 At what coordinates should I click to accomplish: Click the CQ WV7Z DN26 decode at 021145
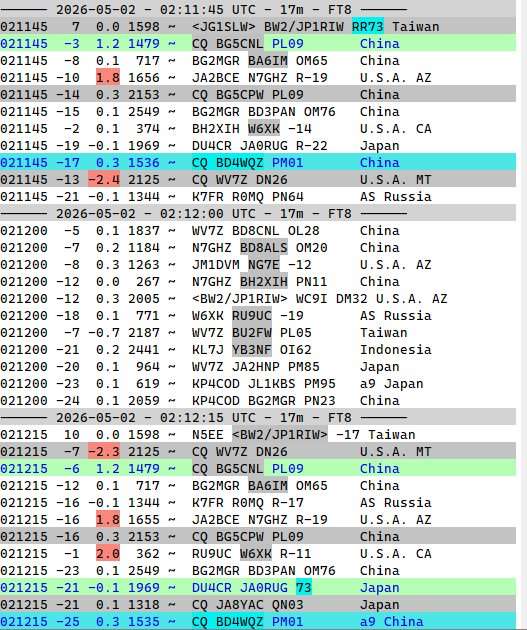(x=258, y=180)
